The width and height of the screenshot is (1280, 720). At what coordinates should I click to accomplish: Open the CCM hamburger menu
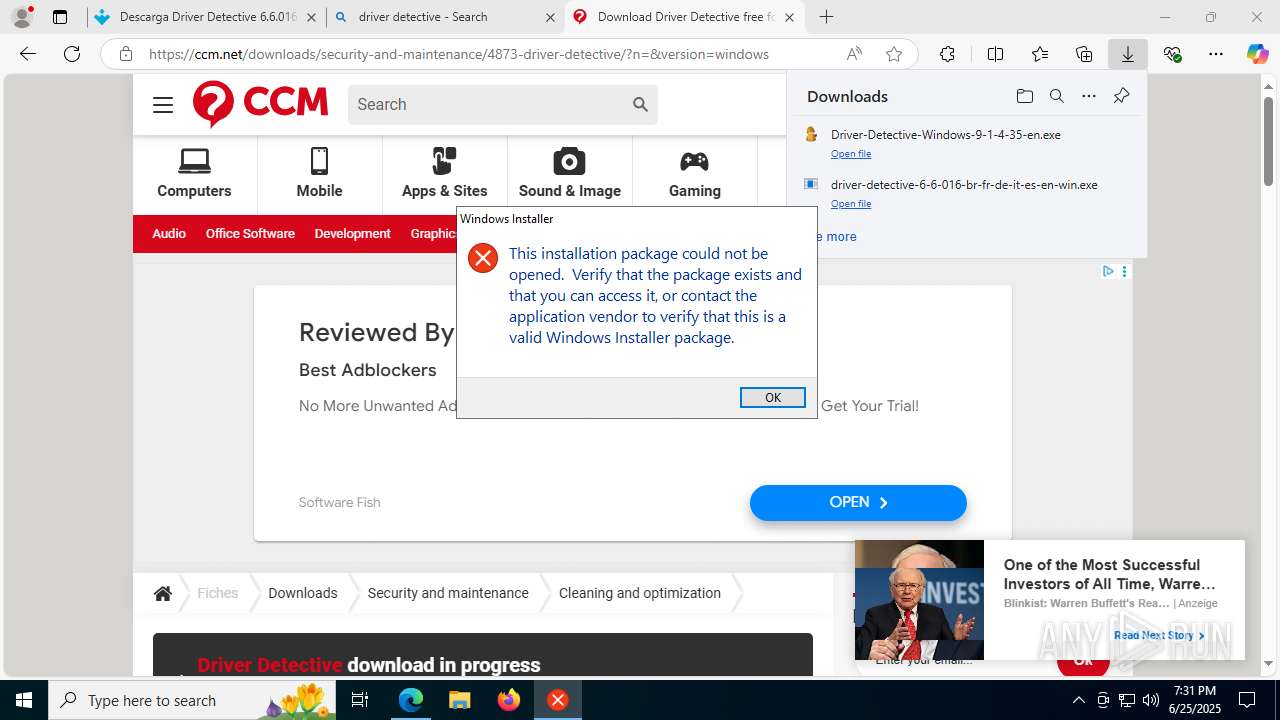tap(163, 104)
